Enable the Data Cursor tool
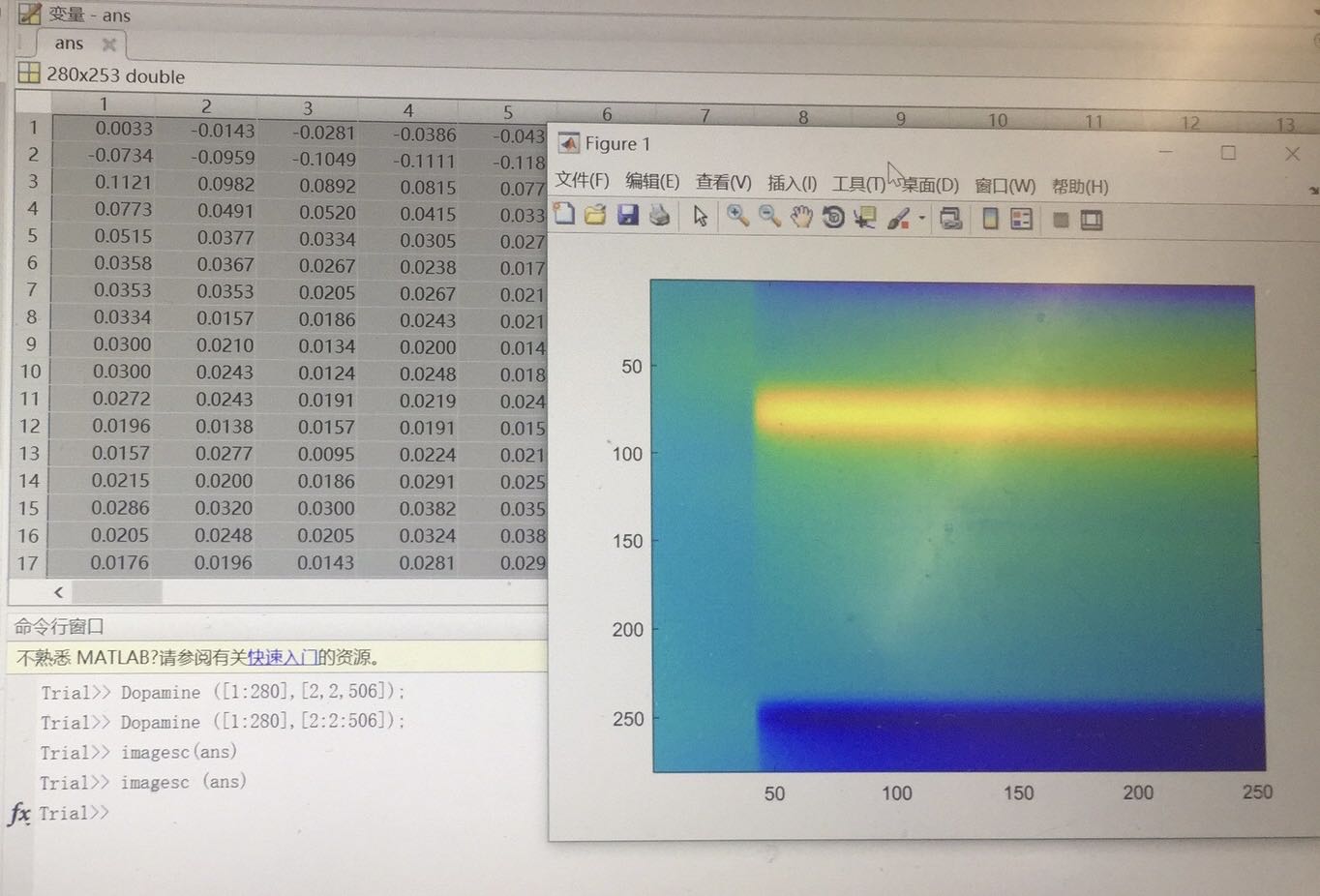This screenshot has height=896, width=1320. point(864,218)
